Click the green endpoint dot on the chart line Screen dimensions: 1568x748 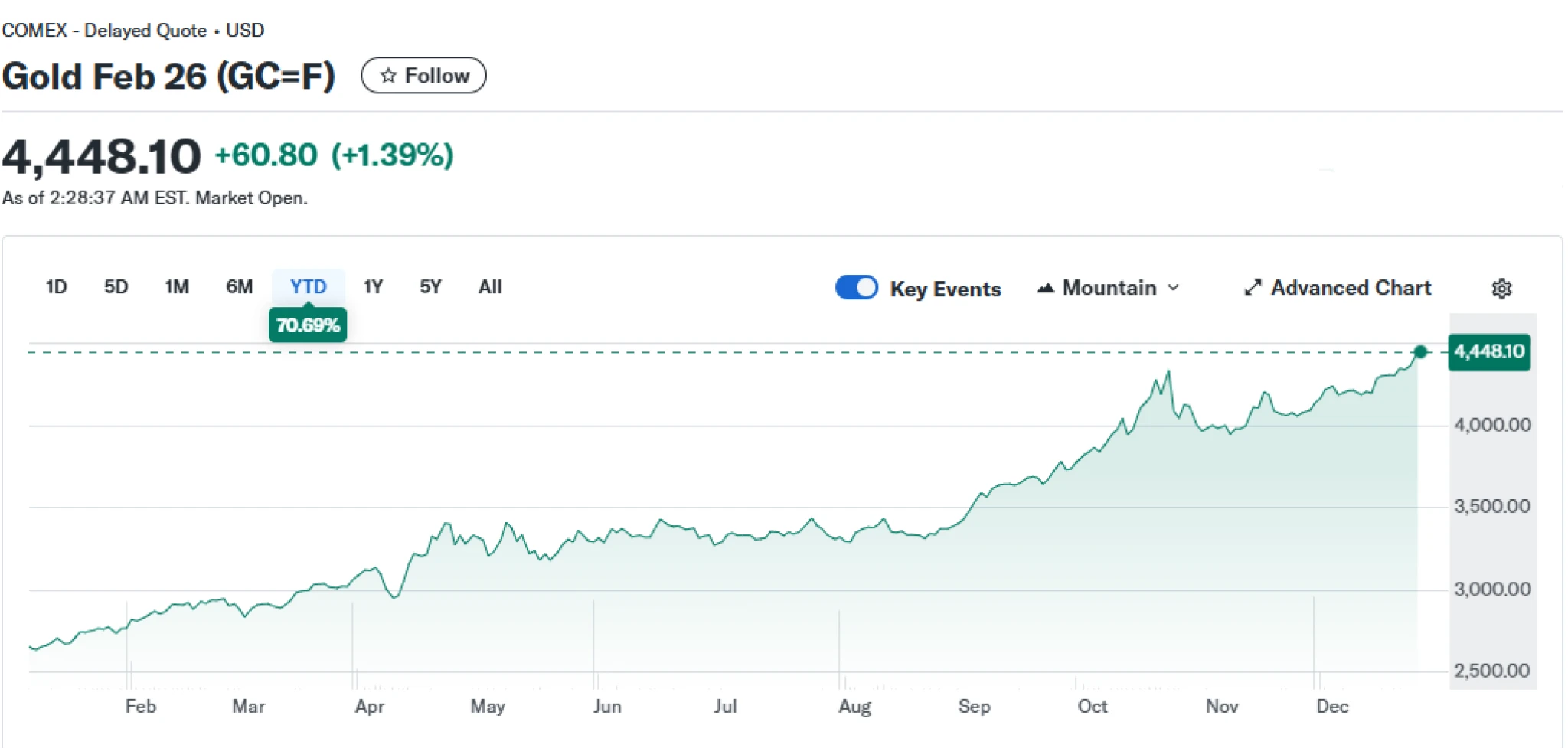[1420, 352]
